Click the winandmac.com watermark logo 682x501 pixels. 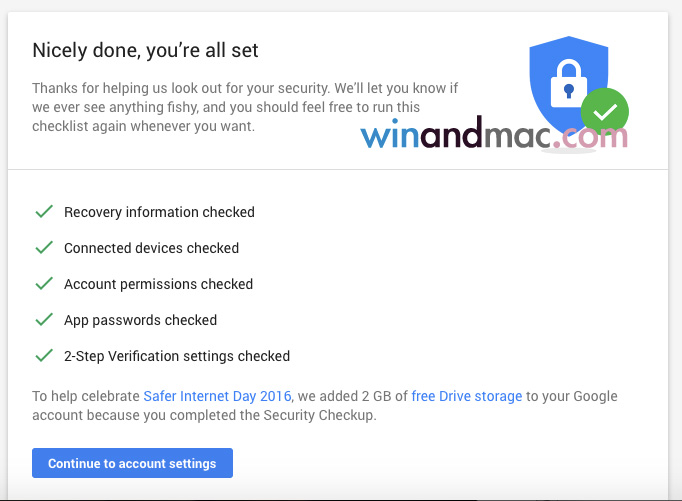pyautogui.click(x=494, y=135)
